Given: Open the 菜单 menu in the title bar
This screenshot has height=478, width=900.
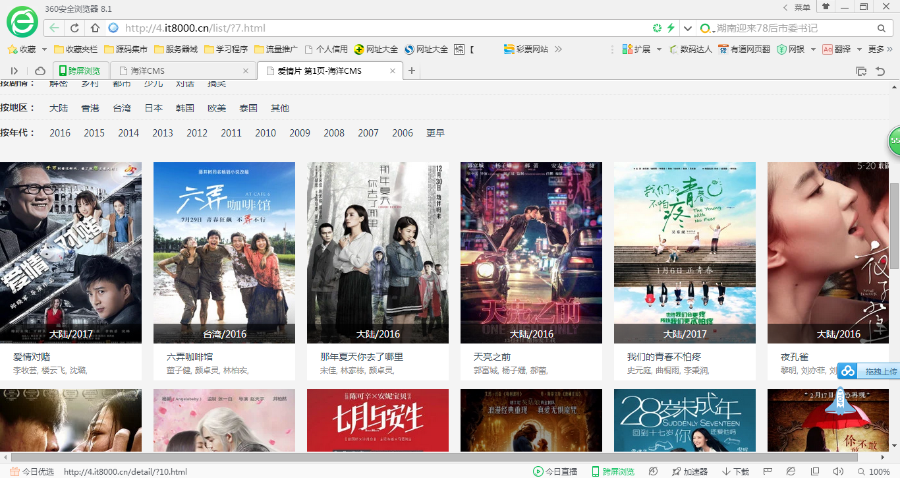Looking at the screenshot, I should [x=802, y=7].
